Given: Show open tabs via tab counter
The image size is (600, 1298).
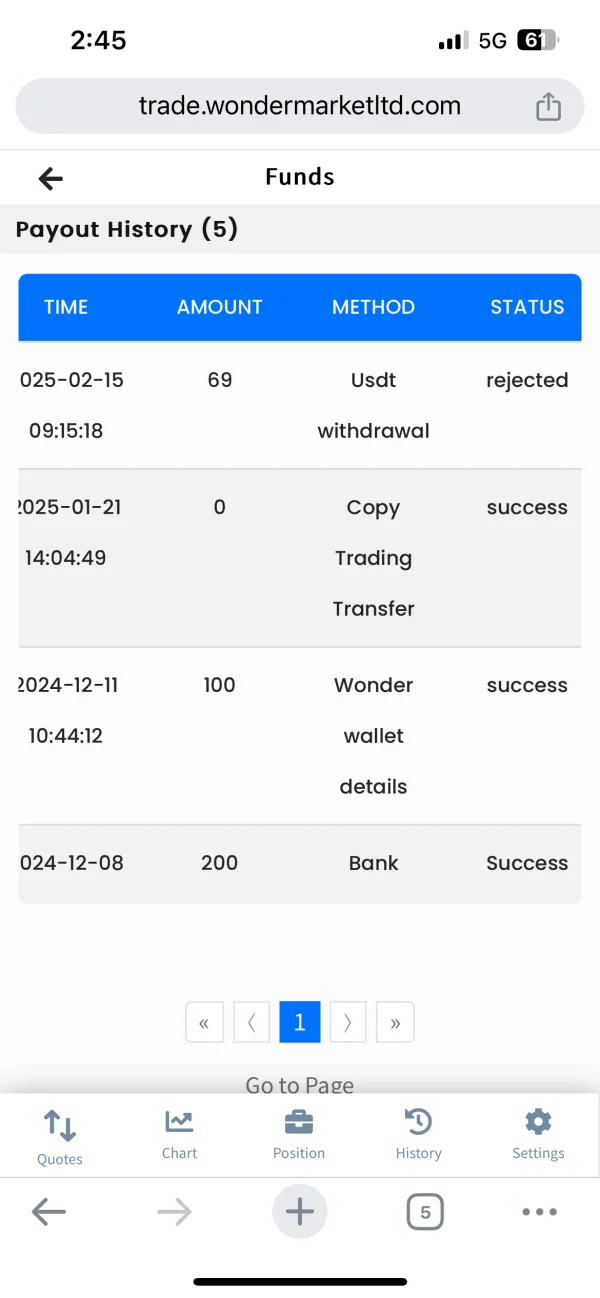Looking at the screenshot, I should [x=425, y=1212].
